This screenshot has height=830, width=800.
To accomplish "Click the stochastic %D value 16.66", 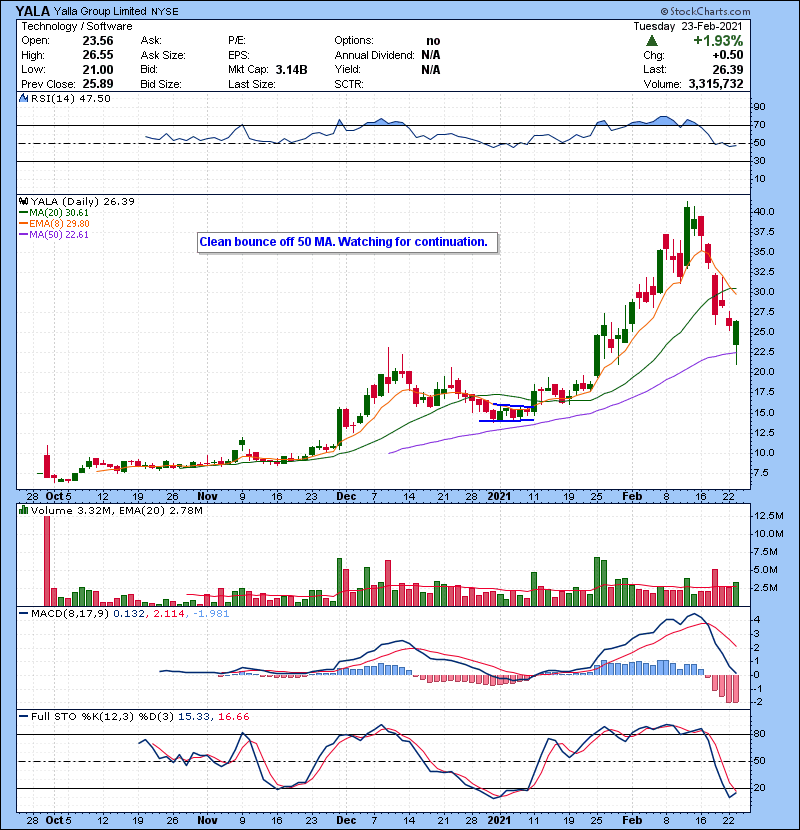I will [x=233, y=716].
